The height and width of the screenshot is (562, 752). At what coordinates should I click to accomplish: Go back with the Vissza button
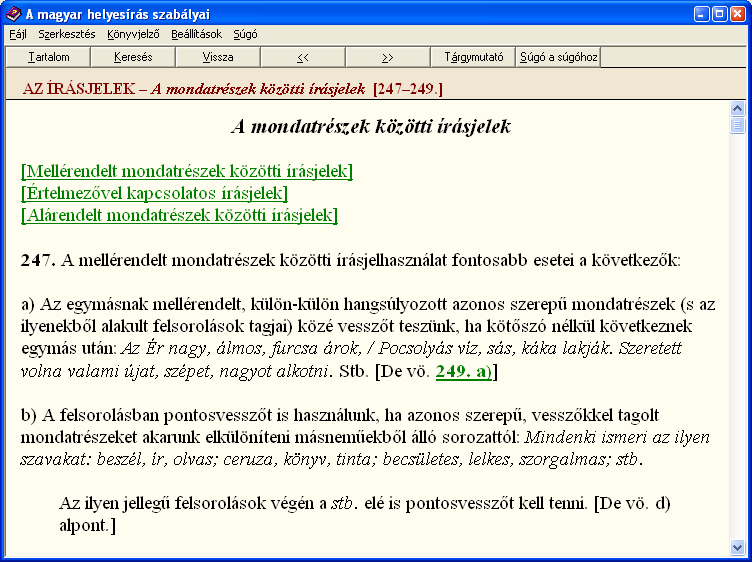click(x=217, y=57)
